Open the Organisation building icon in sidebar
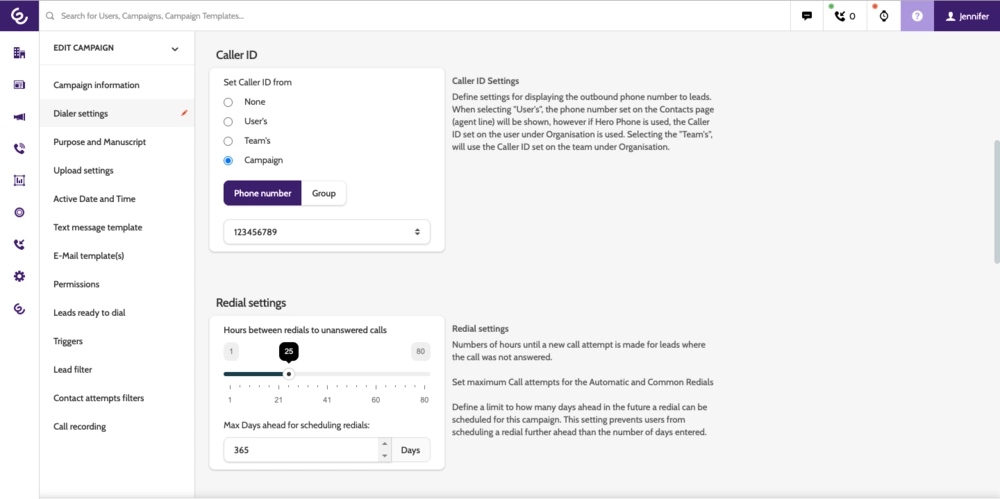The width and height of the screenshot is (1000, 499). pyautogui.click(x=19, y=53)
